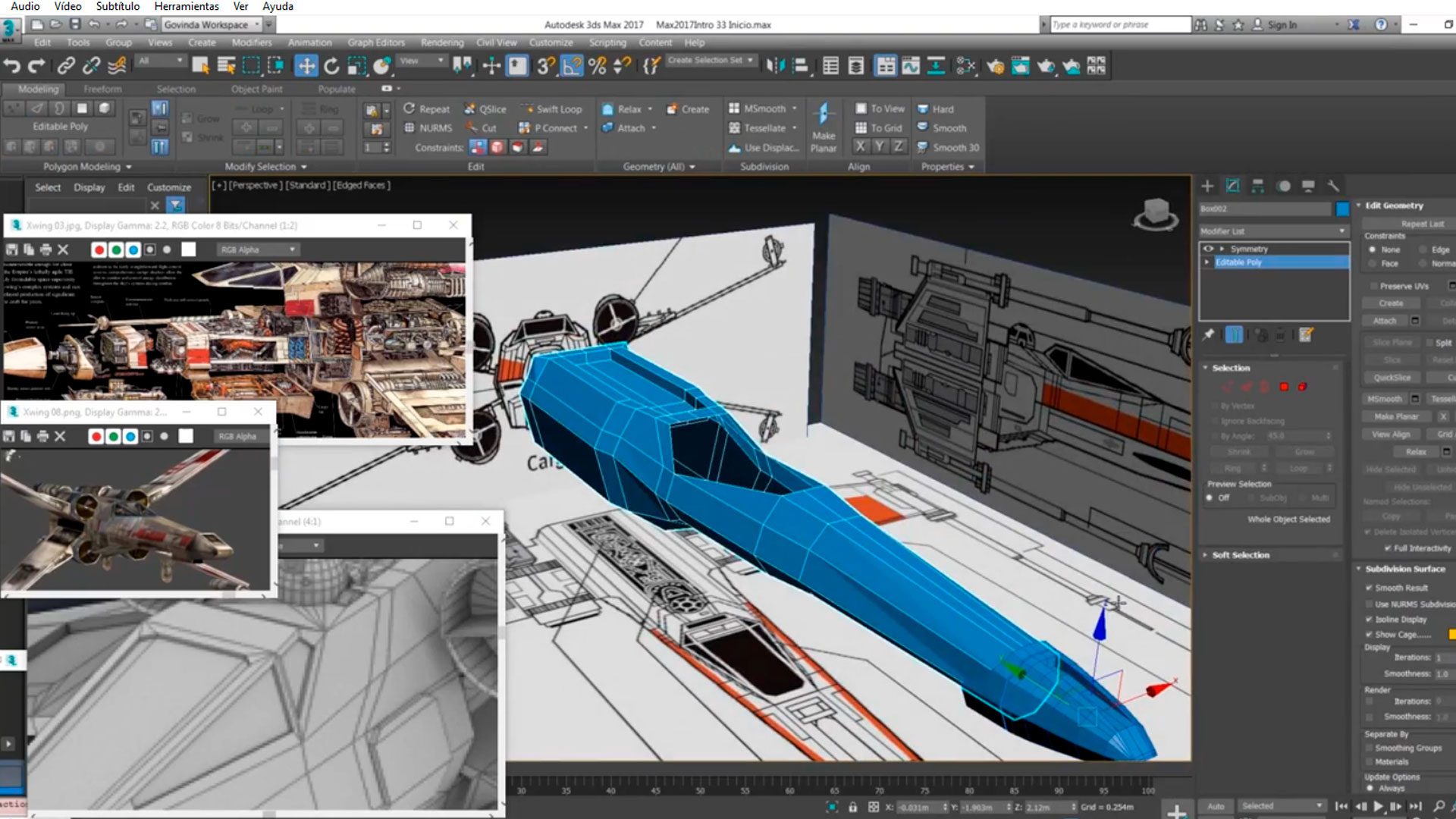Toggle the Preserve UVs checkbox
Viewport: 1456px width, 819px height.
tap(1373, 286)
